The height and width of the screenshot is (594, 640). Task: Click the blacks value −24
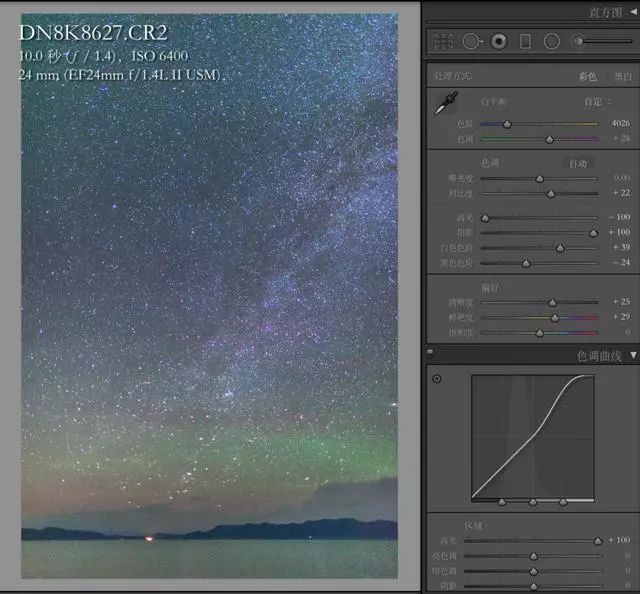[x=622, y=263]
